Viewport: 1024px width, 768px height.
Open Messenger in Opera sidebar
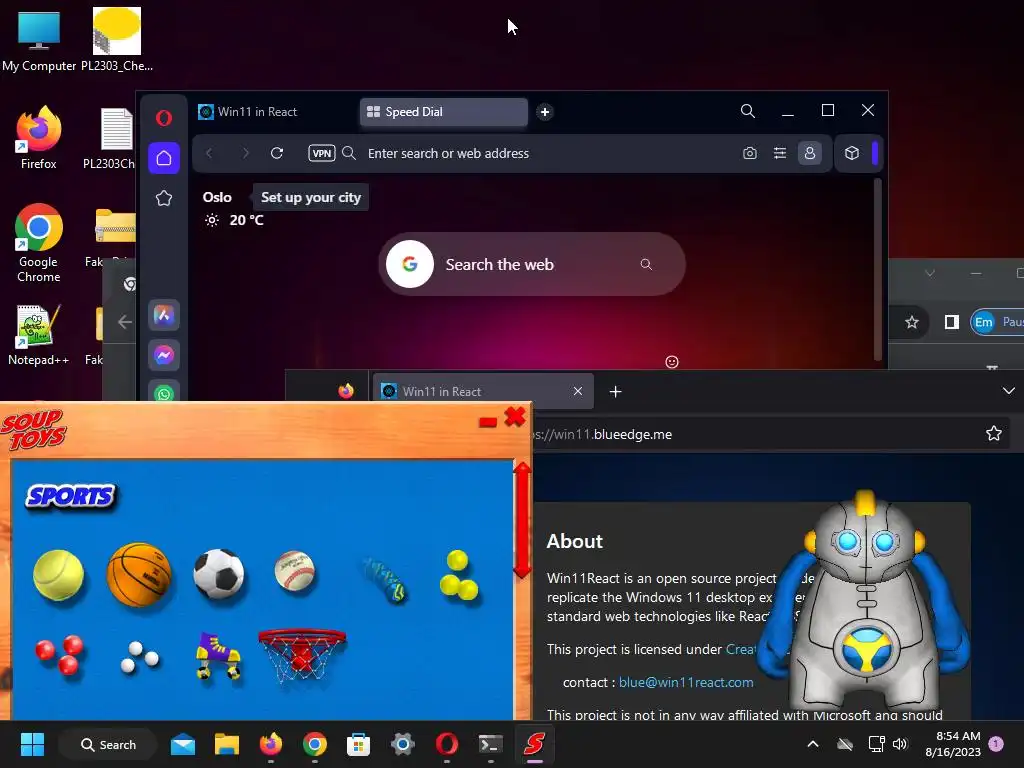point(164,355)
